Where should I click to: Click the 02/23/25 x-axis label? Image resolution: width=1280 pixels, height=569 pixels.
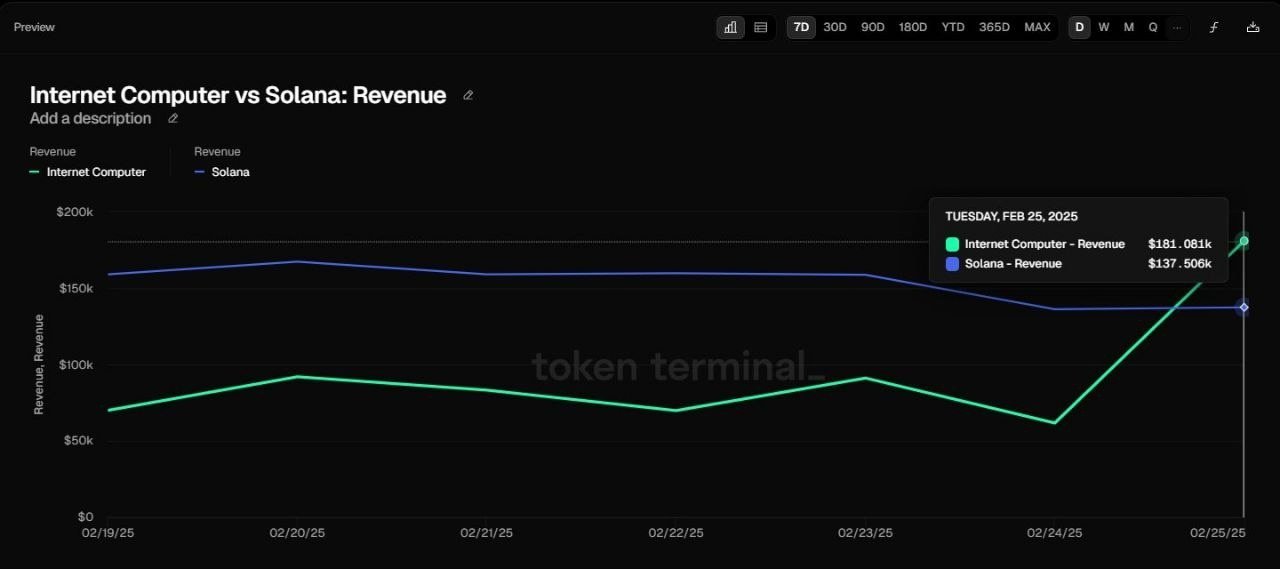[865, 533]
